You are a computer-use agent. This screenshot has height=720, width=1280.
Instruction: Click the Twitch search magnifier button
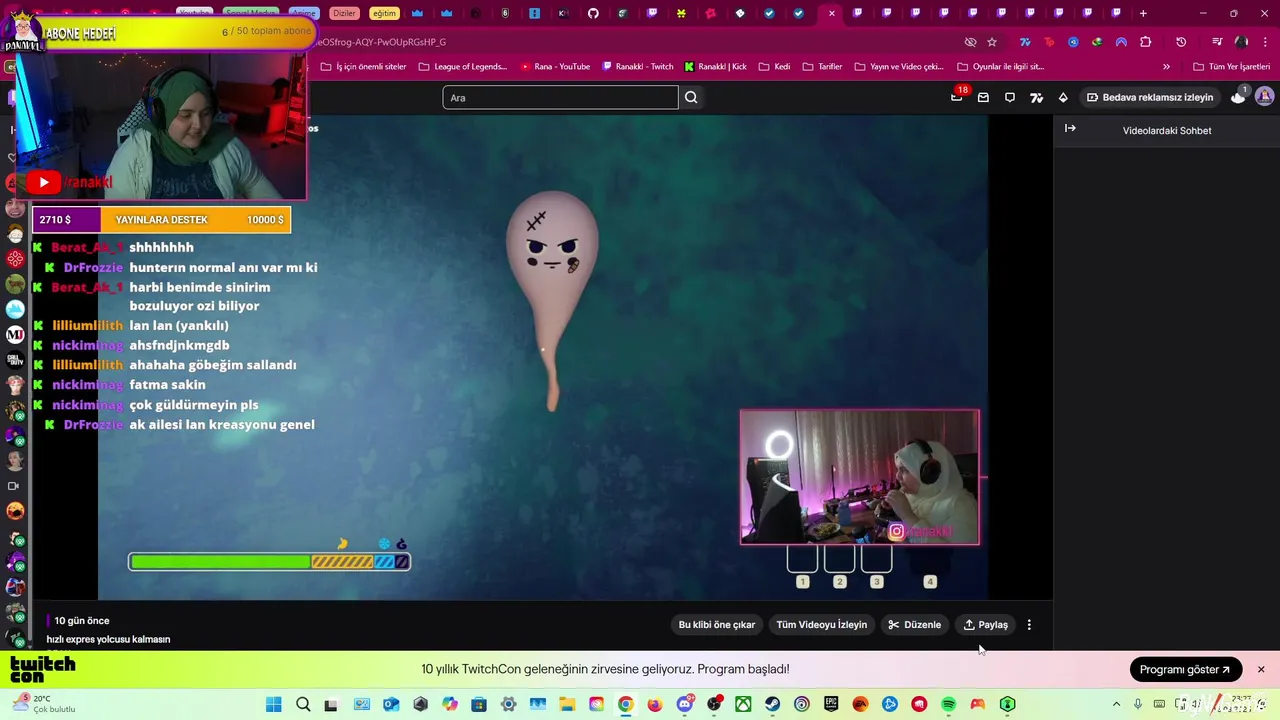(691, 97)
